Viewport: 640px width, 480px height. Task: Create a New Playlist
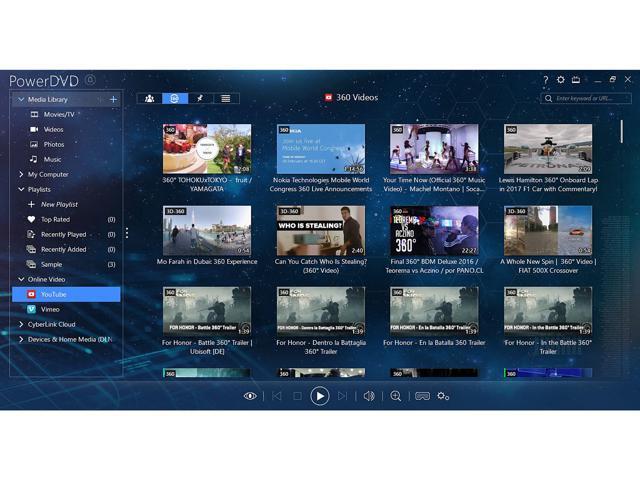click(58, 204)
